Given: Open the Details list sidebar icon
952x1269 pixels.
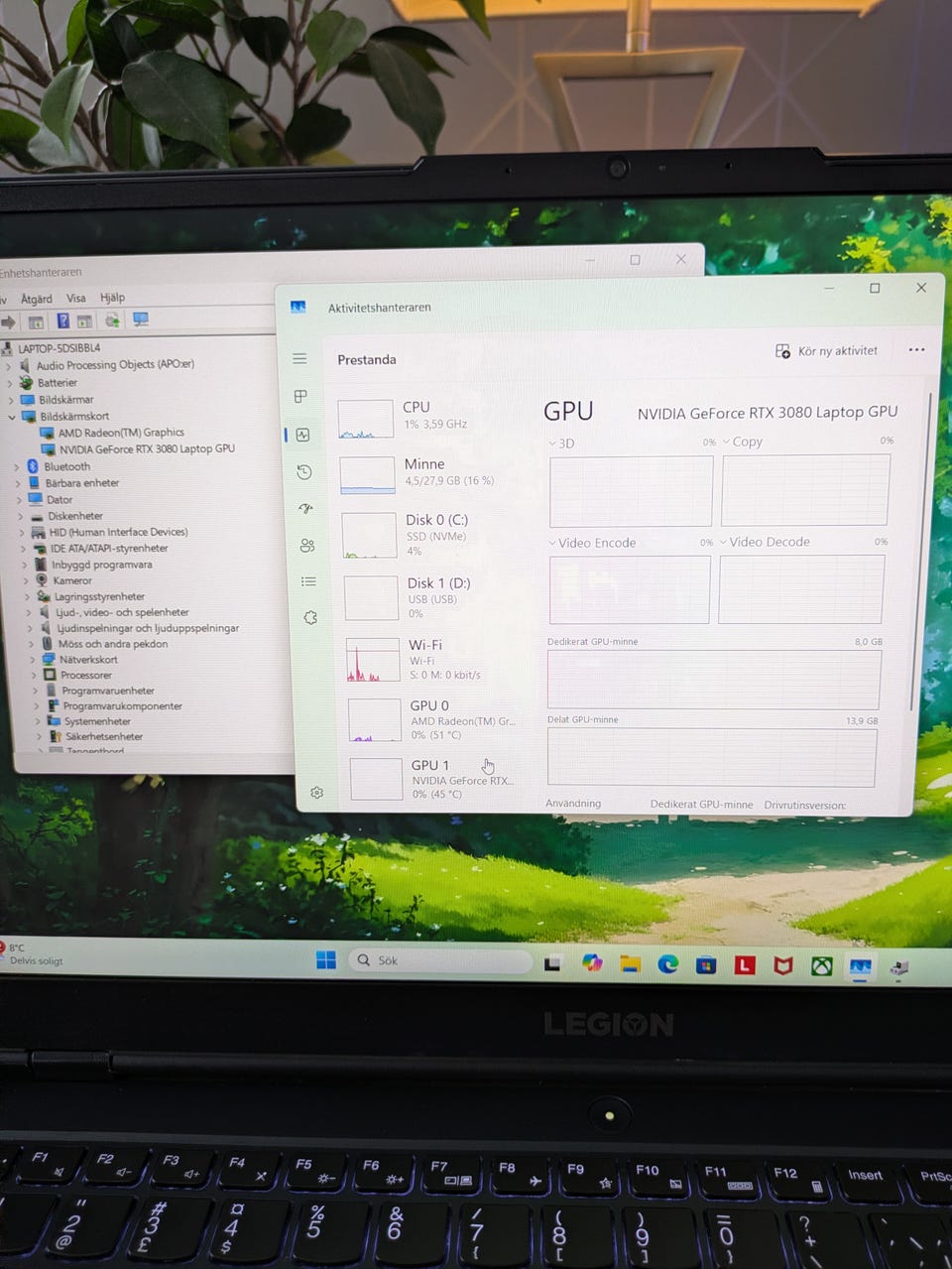Looking at the screenshot, I should point(308,581).
